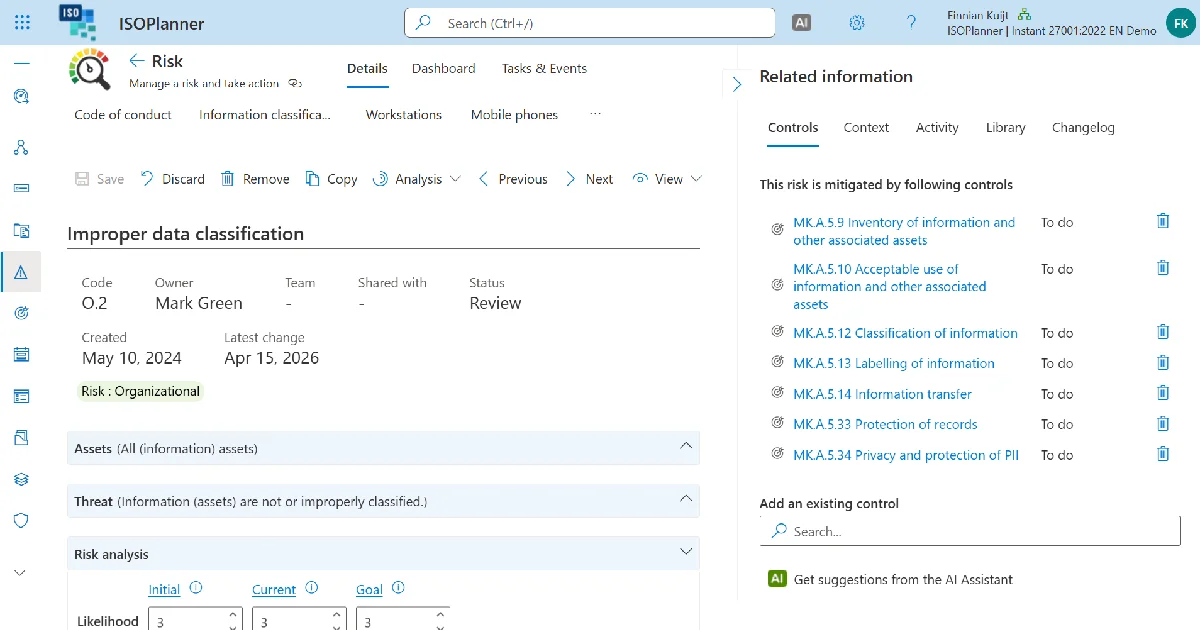Open the table list icon in sidebar
This screenshot has height=630, width=1200.
tap(22, 396)
